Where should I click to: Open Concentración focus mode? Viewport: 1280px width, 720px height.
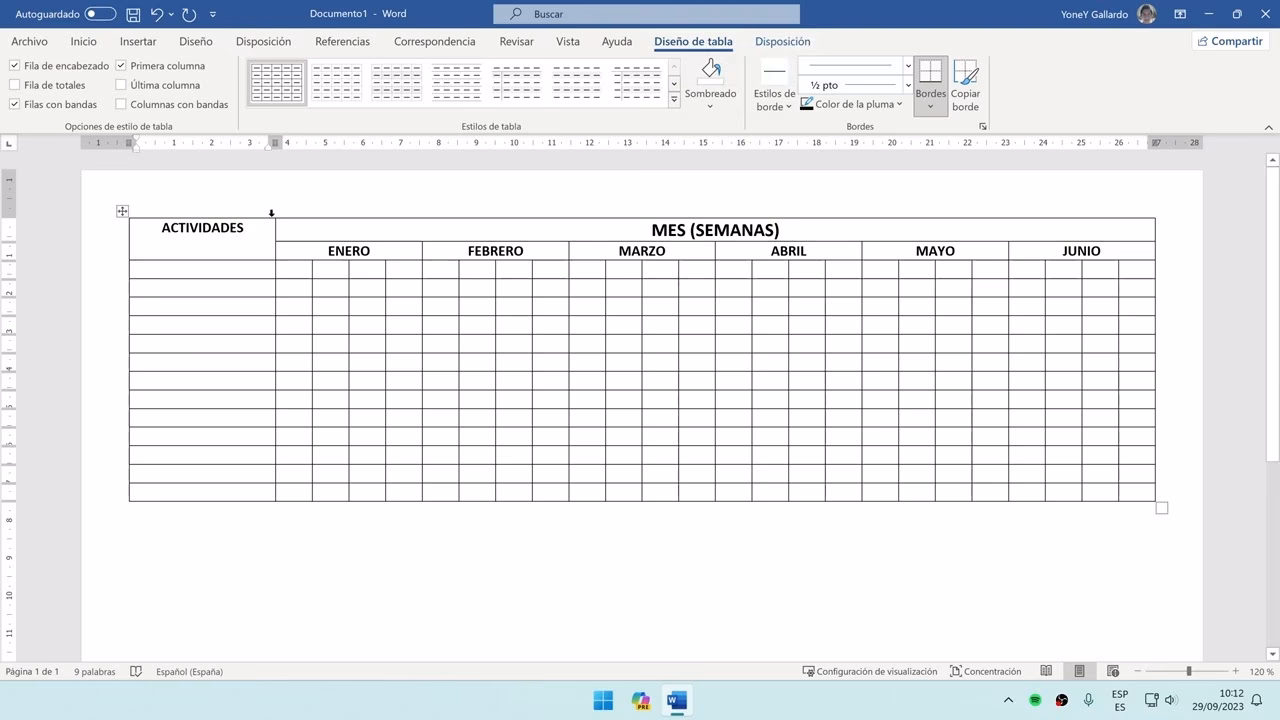point(986,671)
